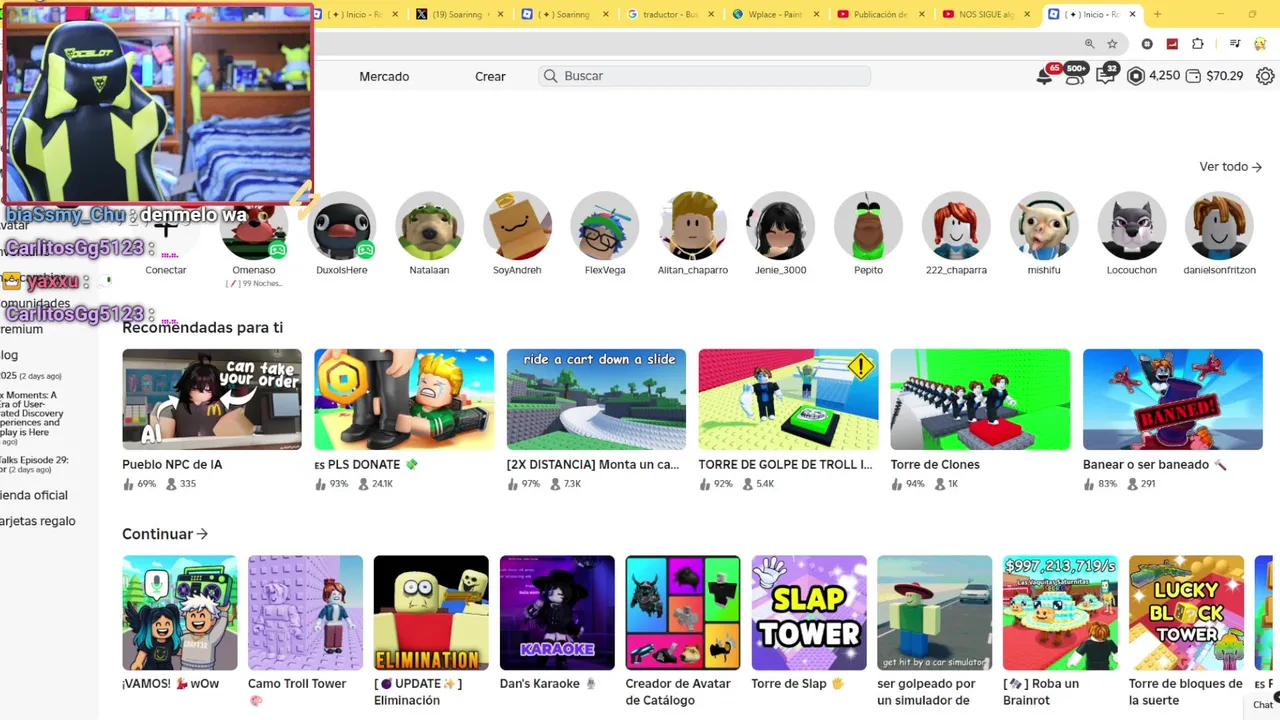Image resolution: width=1280 pixels, height=720 pixels.
Task: Open the Pueblo NPC de IA game thumbnail
Action: [x=212, y=399]
